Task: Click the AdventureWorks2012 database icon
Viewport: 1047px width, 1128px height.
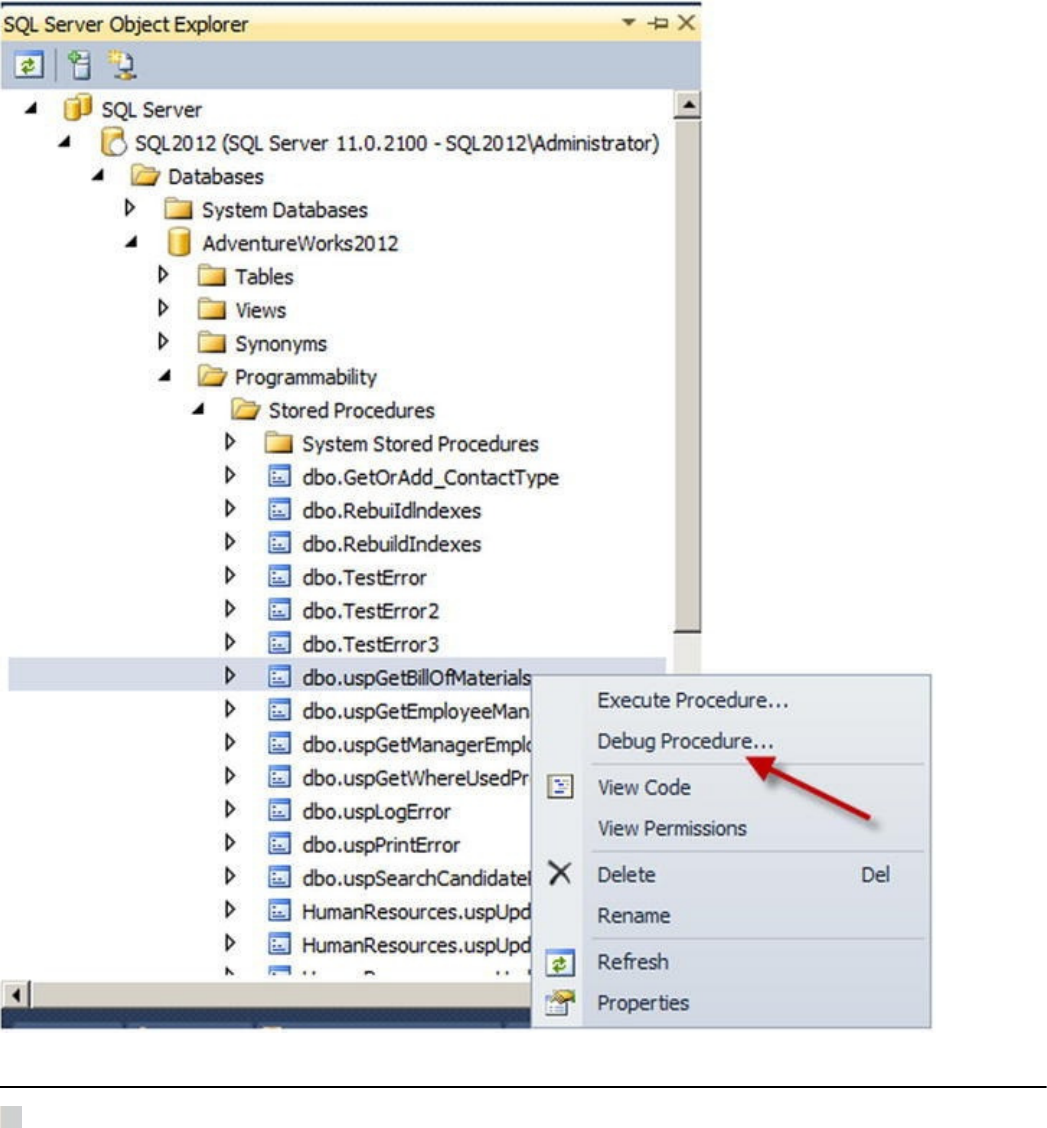Action: pos(178,242)
